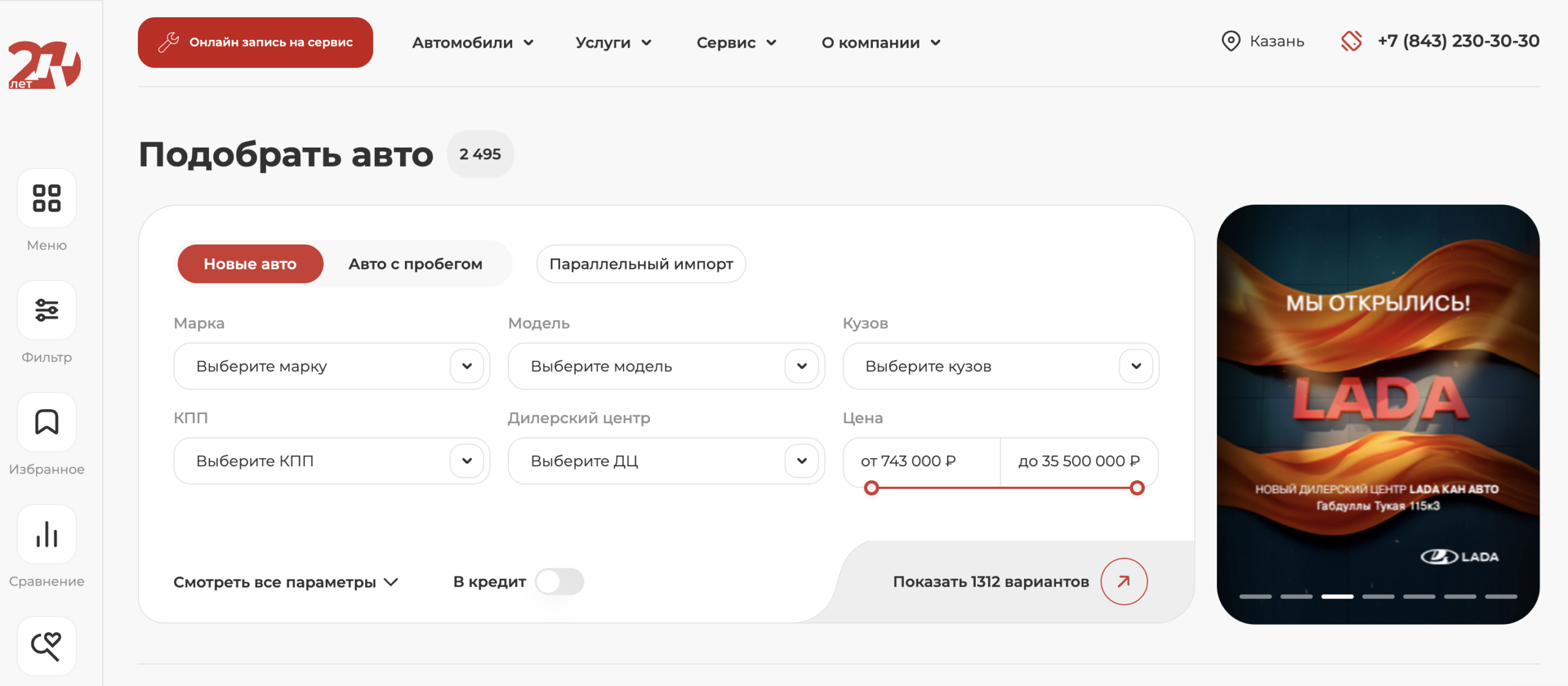Open the Выберите модель dropdown
1568x686 pixels.
[x=666, y=366]
